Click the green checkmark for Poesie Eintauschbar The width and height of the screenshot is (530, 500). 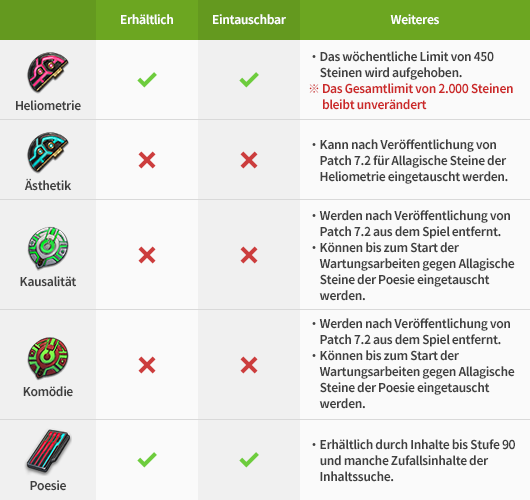[249, 460]
